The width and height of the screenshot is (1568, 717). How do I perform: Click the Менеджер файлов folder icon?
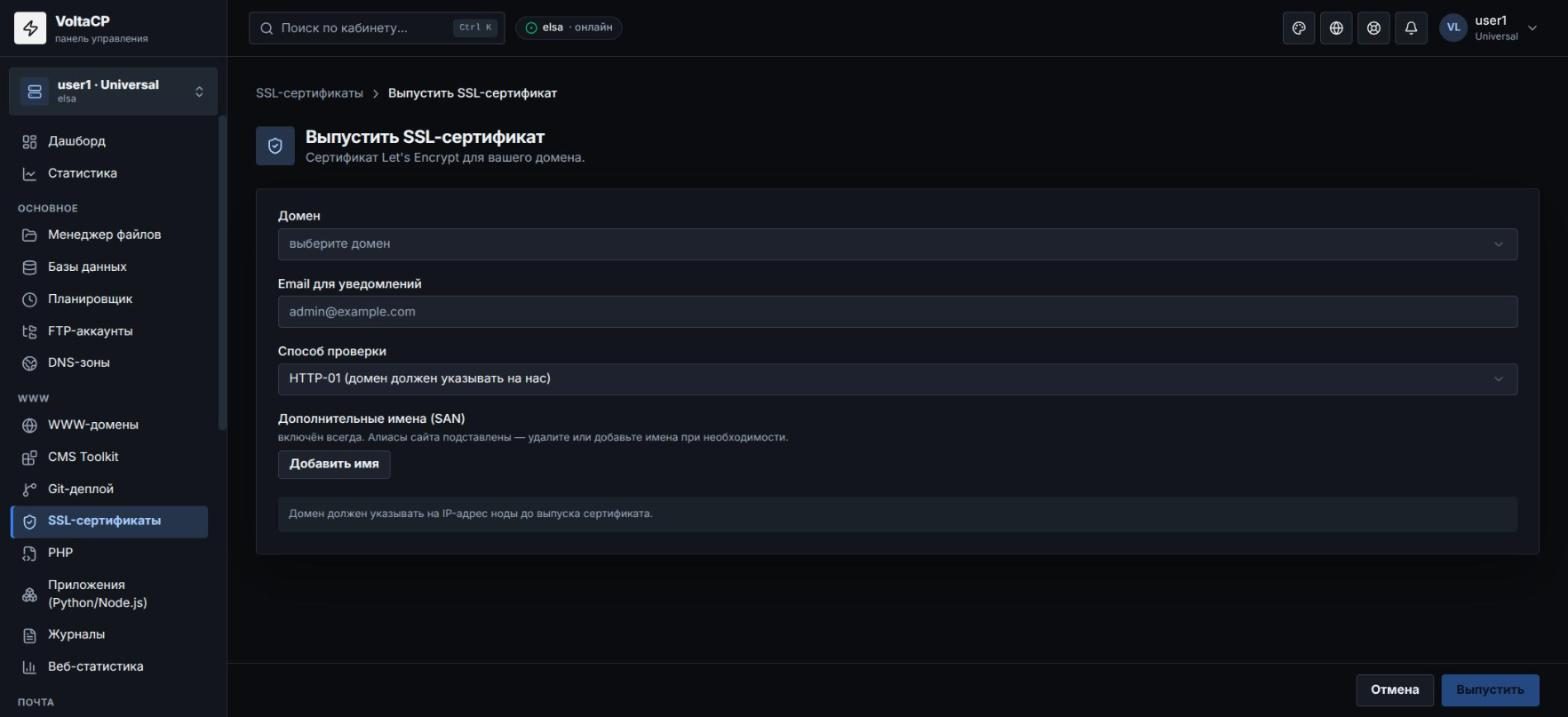(x=30, y=235)
